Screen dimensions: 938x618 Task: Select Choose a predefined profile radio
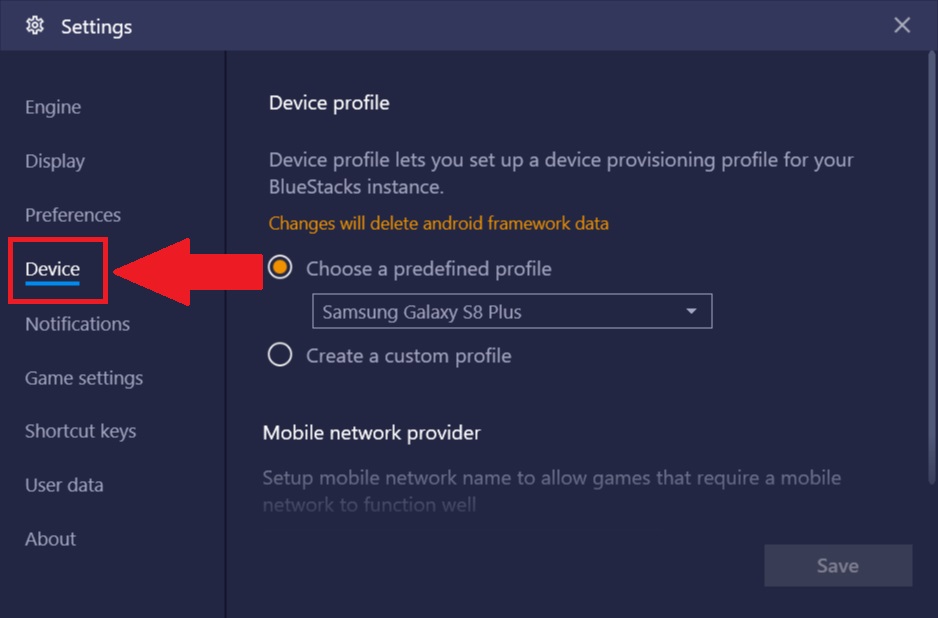(280, 267)
